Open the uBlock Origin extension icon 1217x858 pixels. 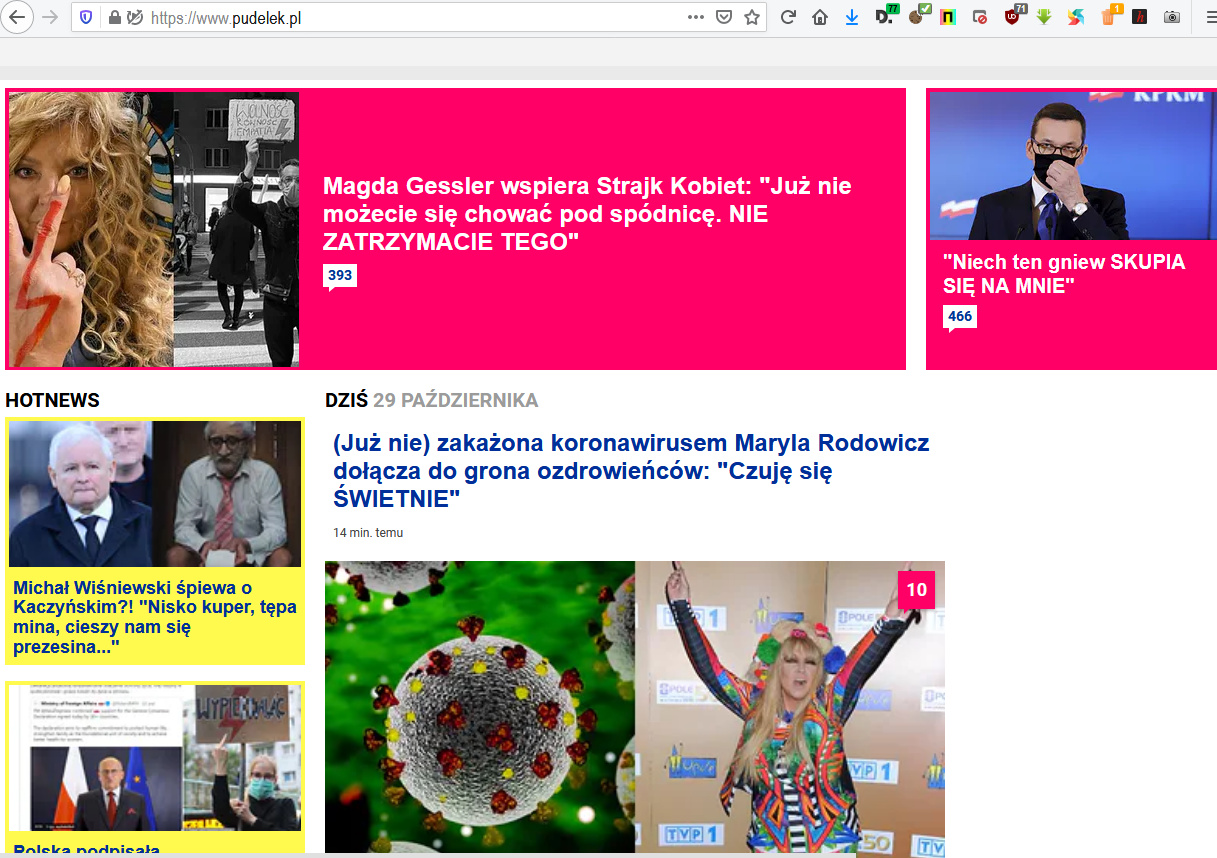point(1013,17)
